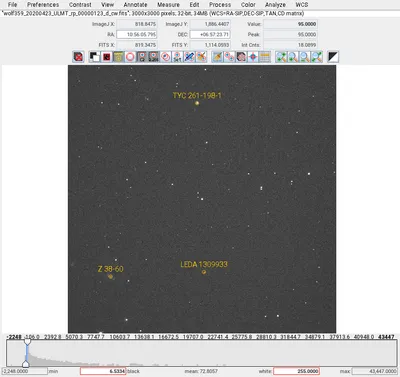Click the third magnifier zoom icon
Viewport: 400px width, 377px height.
click(x=305, y=57)
